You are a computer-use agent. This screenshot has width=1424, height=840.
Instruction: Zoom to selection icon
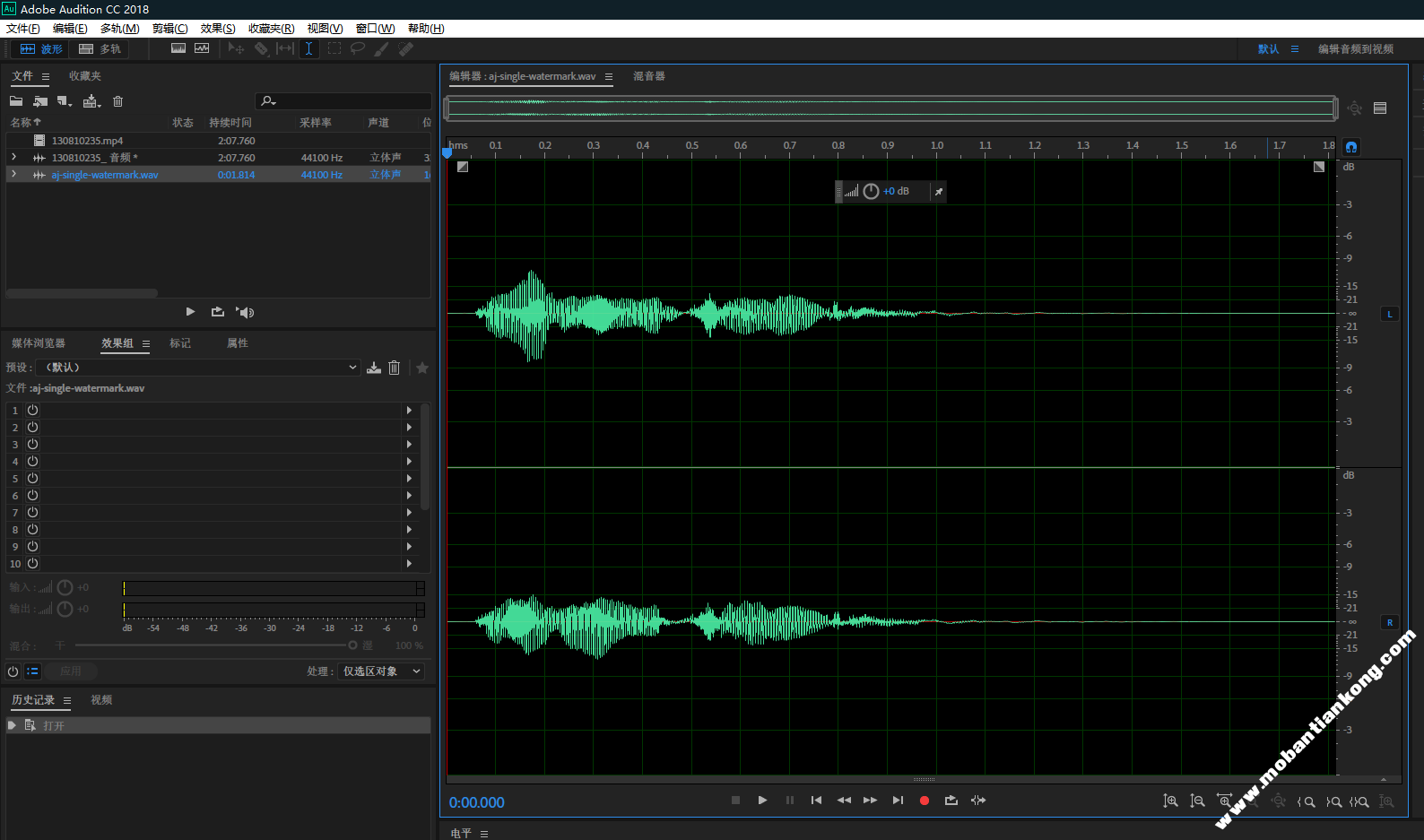coord(1360,801)
